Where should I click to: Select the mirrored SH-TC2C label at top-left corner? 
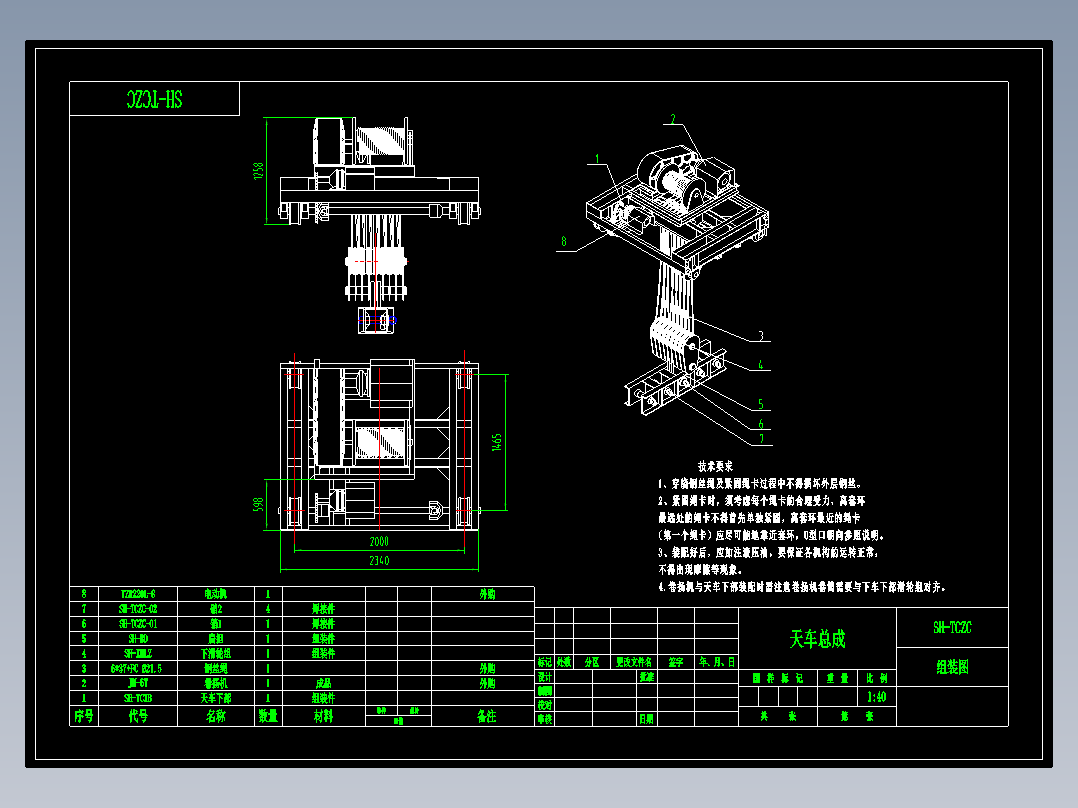pyautogui.click(x=155, y=100)
